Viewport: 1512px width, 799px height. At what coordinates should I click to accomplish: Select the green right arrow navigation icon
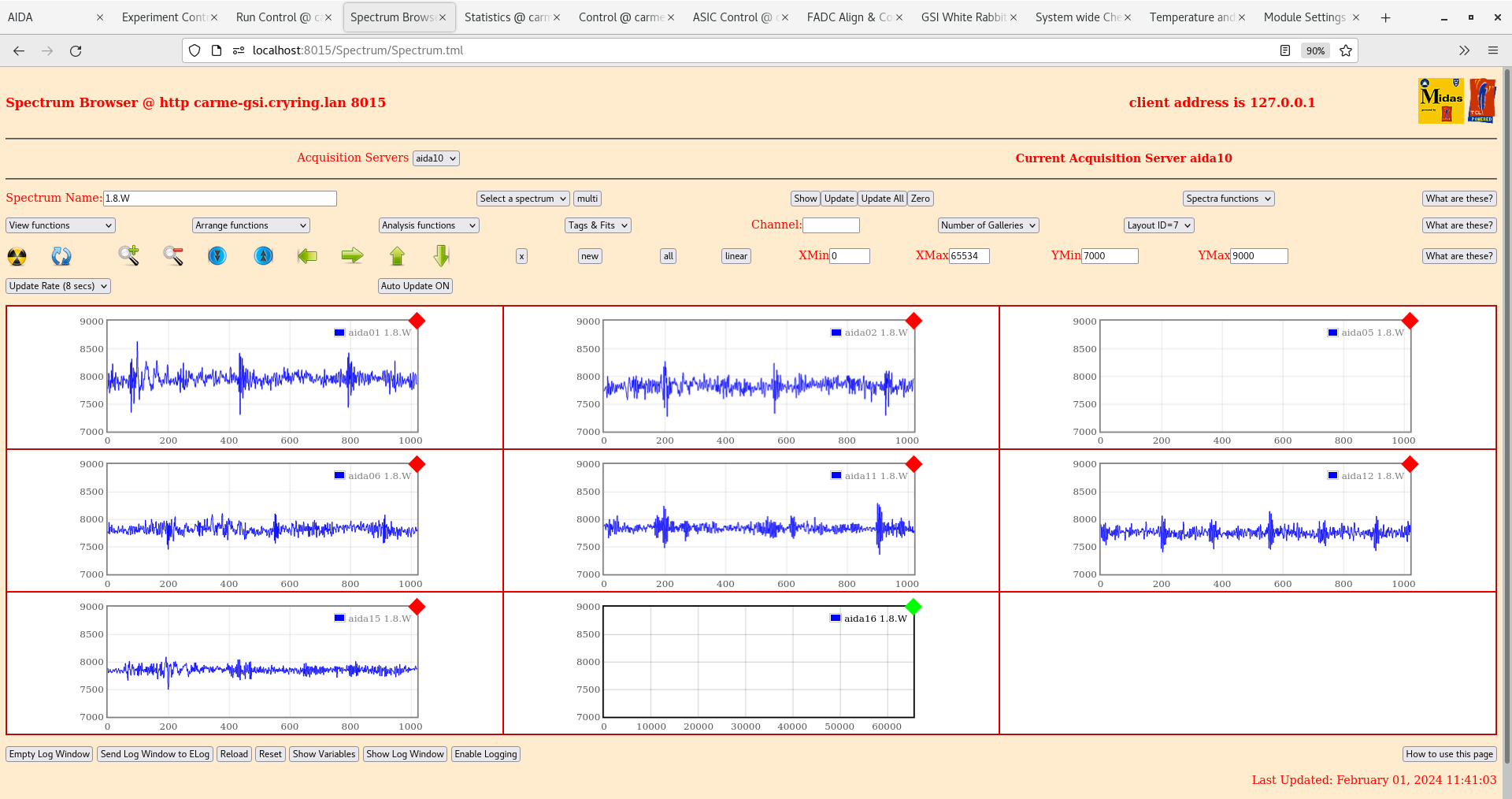[352, 256]
